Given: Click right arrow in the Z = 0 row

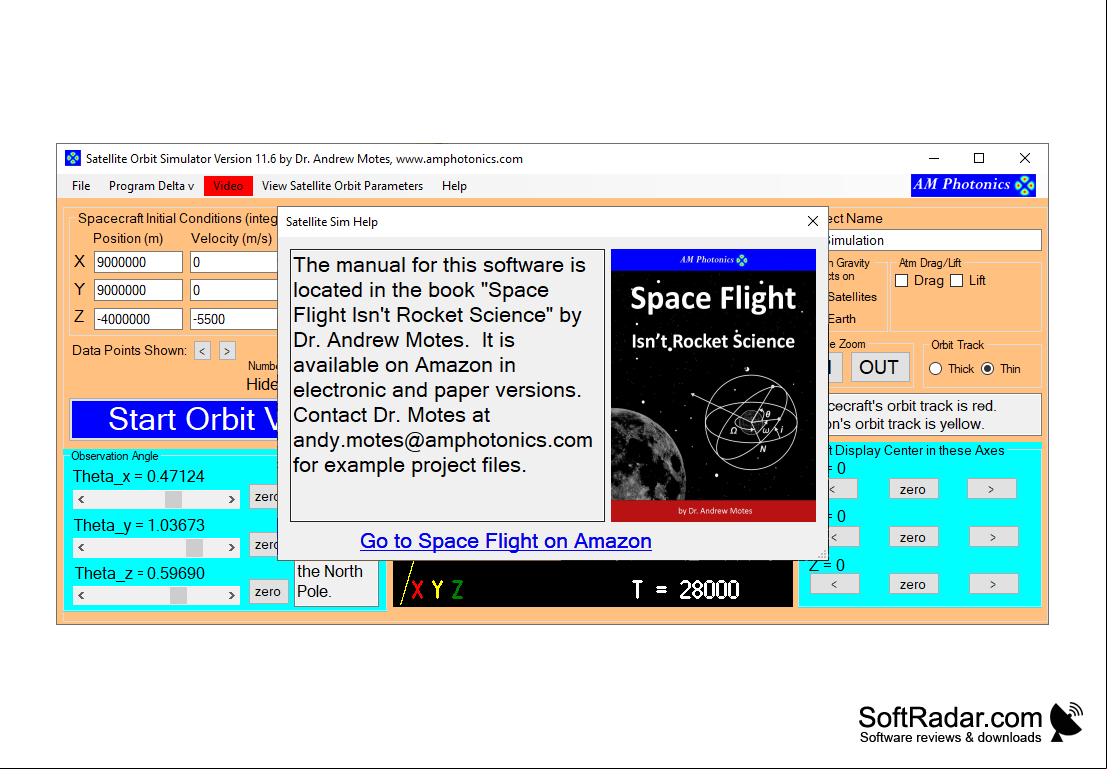Looking at the screenshot, I should (x=993, y=584).
